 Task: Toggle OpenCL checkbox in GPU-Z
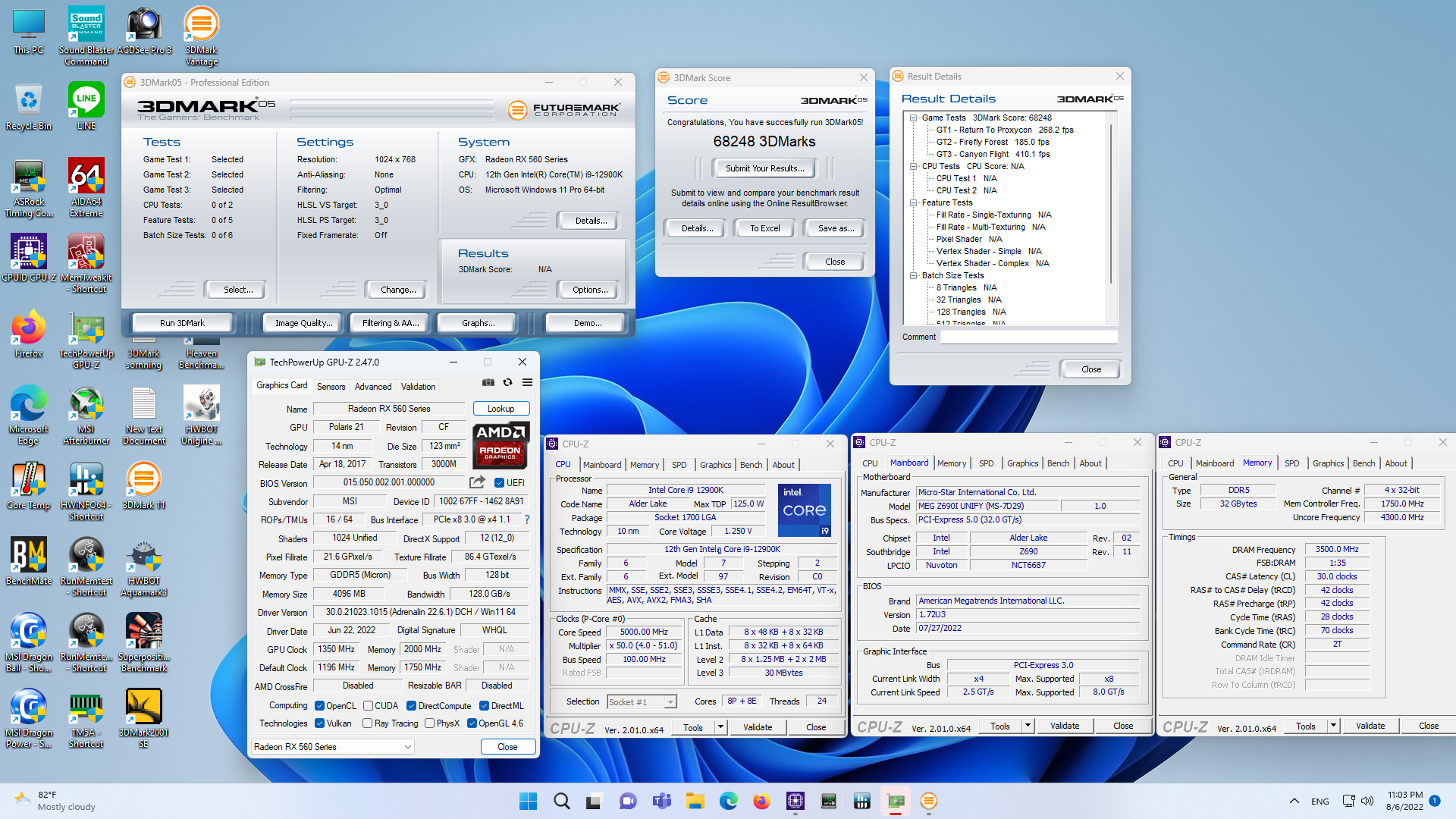tap(320, 706)
